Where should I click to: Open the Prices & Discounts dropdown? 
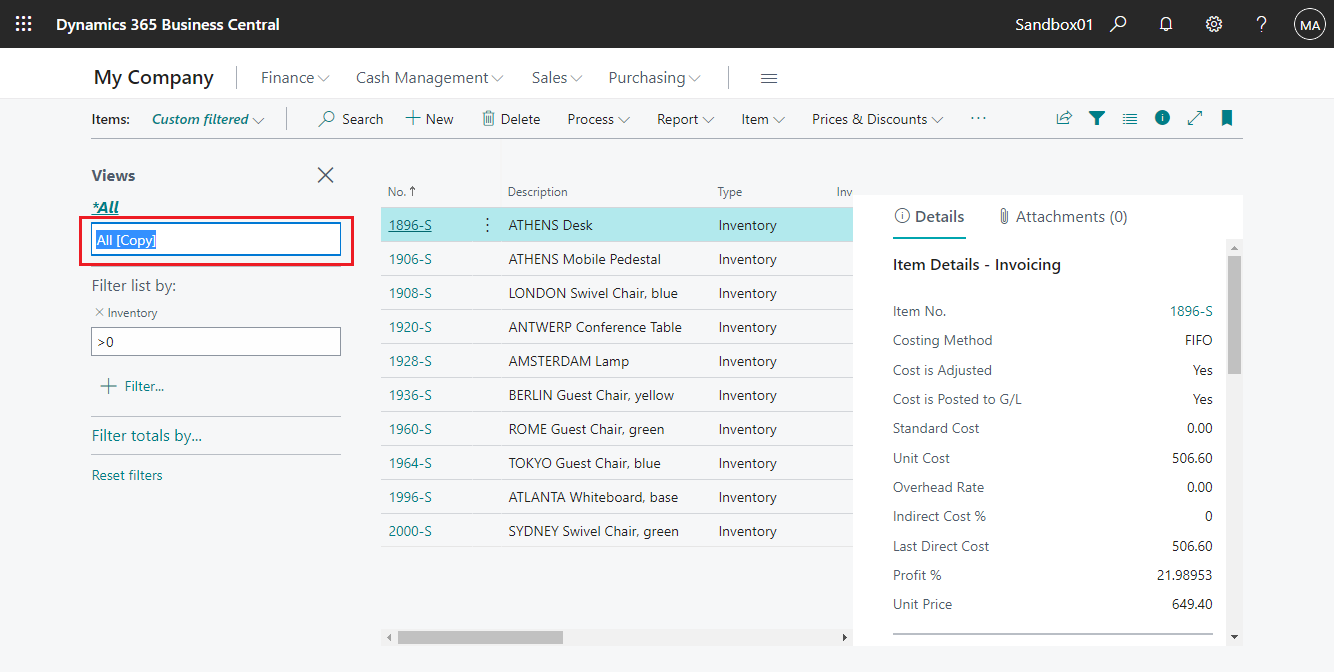click(x=876, y=118)
